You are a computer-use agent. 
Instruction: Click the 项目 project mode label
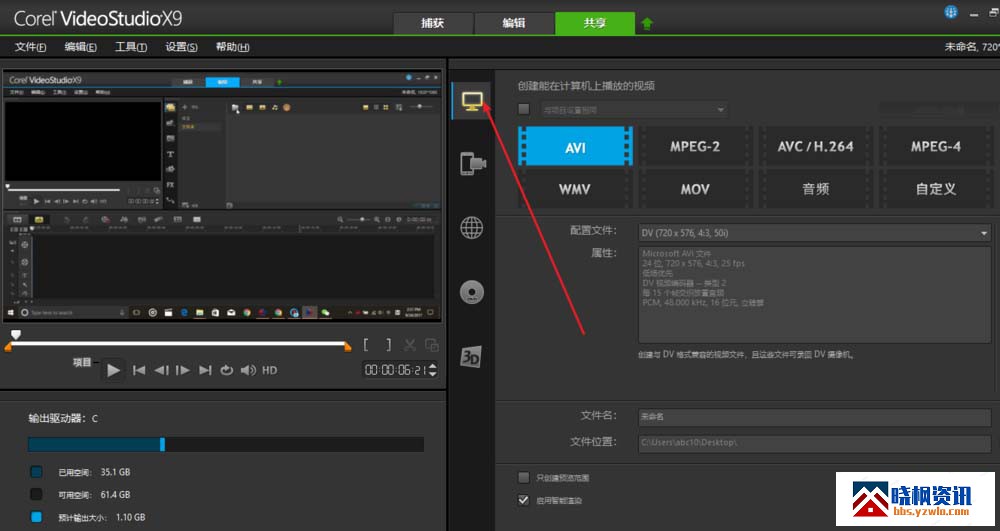coord(82,362)
